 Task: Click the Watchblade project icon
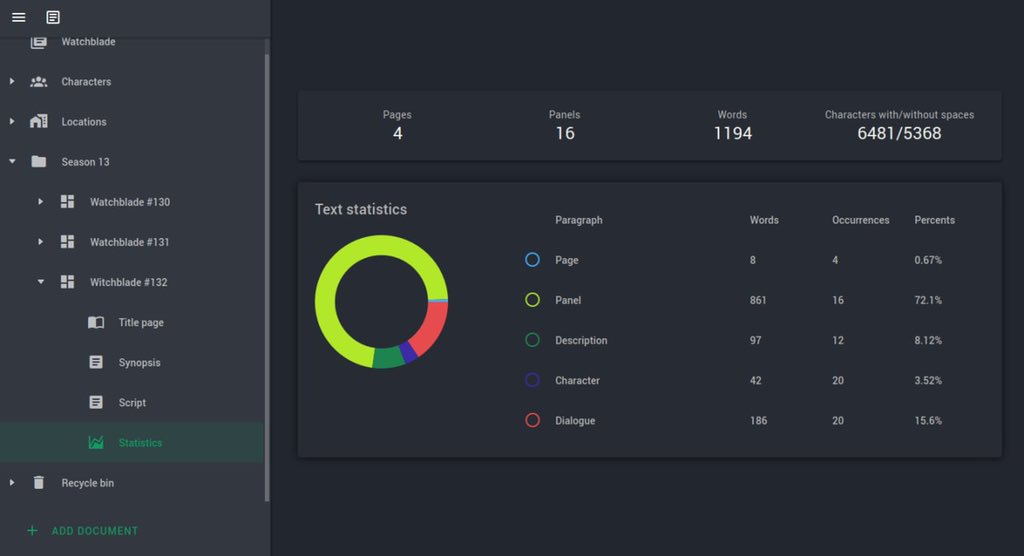click(39, 42)
